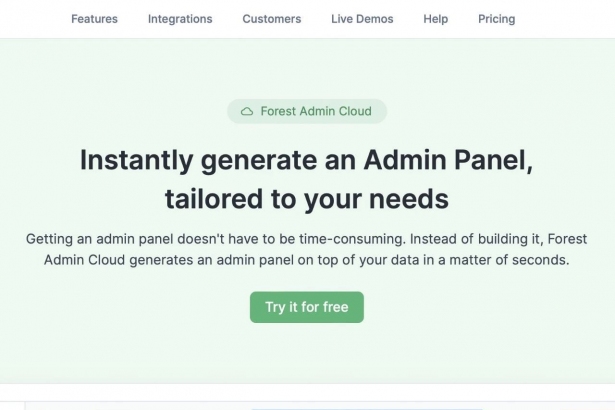Select Live Demos in the navigation bar
The image size is (615, 410).
362,19
